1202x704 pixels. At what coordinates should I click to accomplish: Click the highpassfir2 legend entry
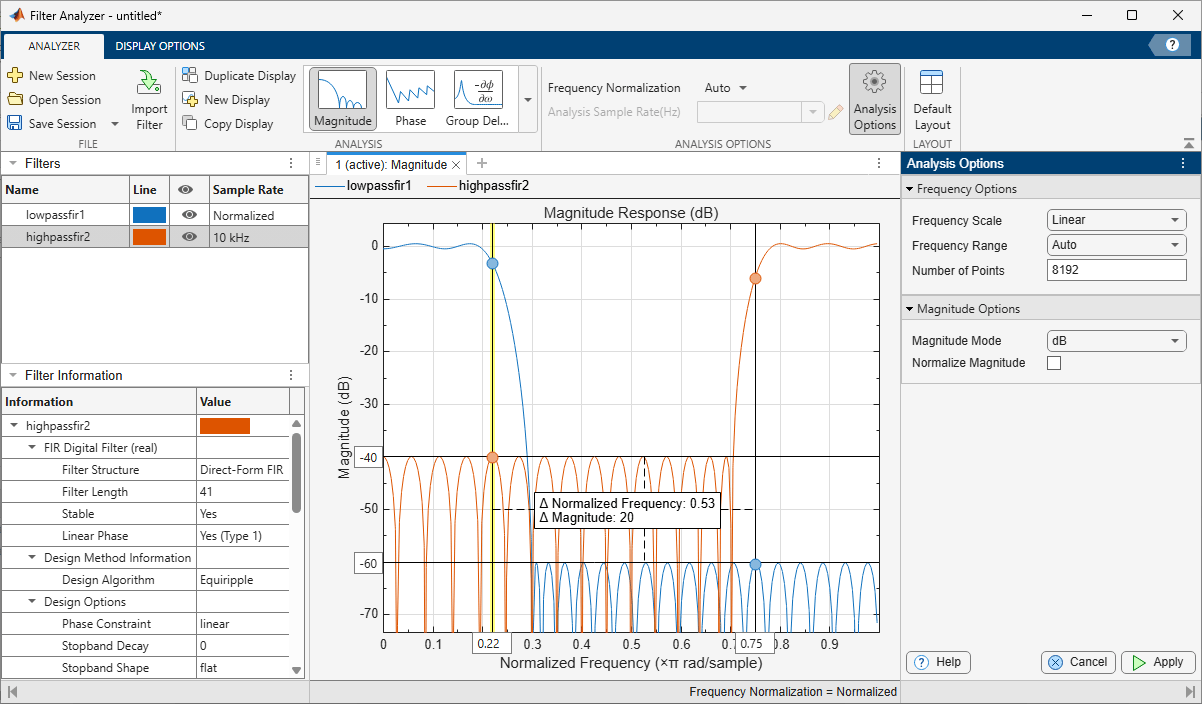tap(478, 185)
